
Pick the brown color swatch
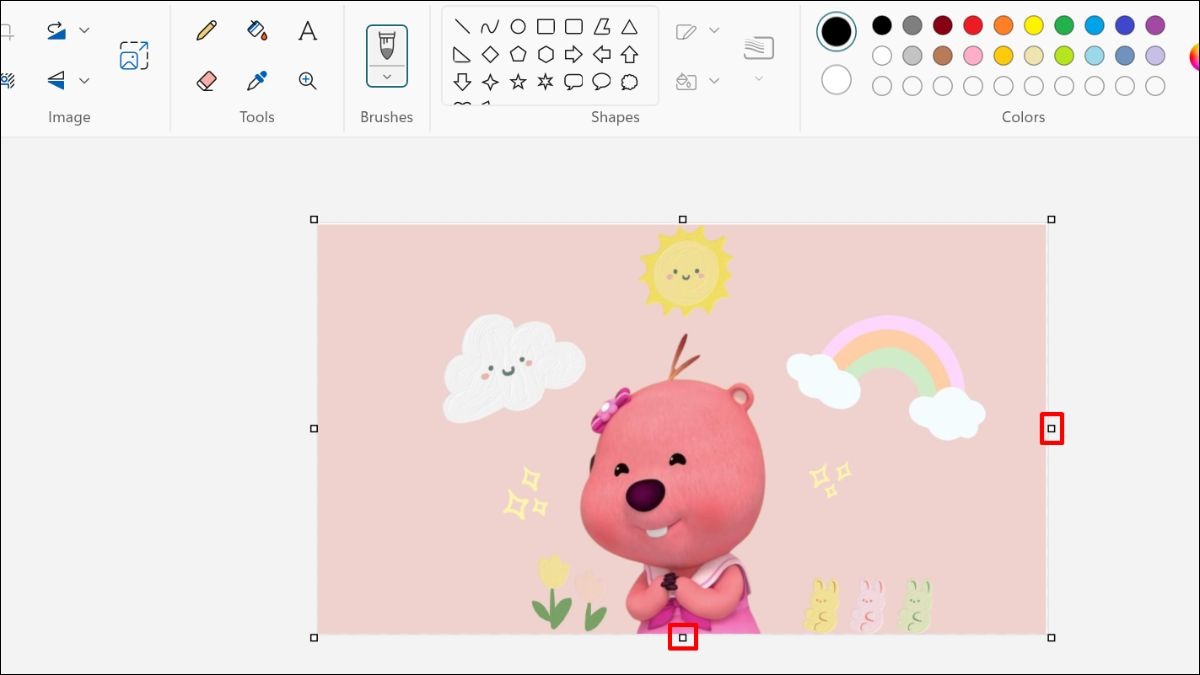[943, 56]
